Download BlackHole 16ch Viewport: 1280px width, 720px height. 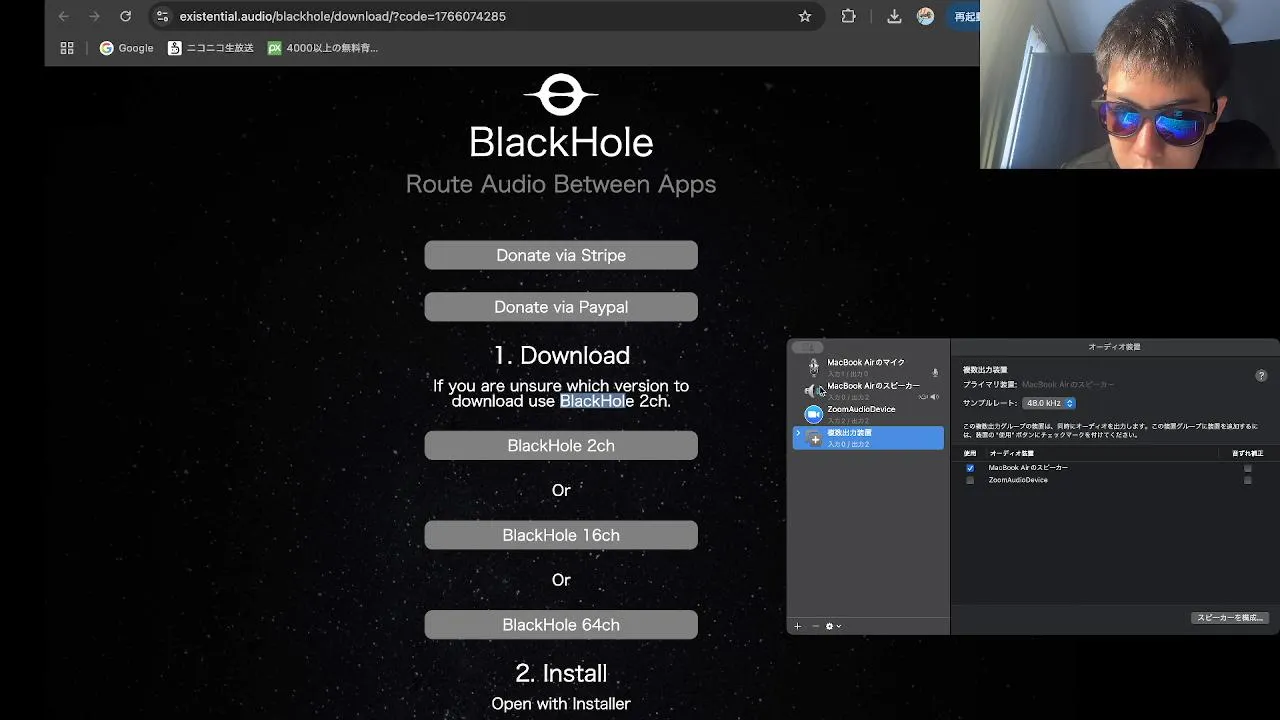[561, 535]
